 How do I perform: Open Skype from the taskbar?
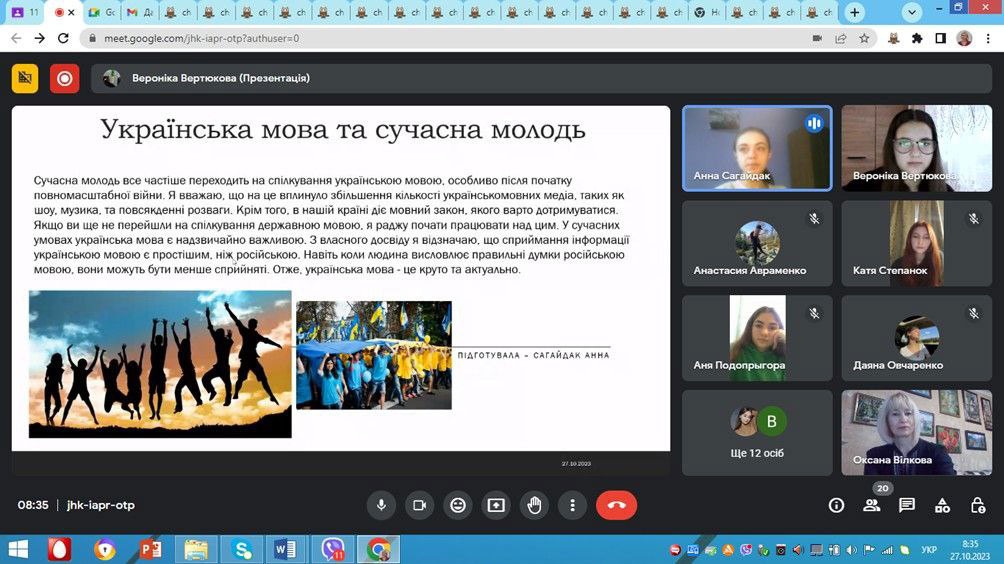pos(242,549)
